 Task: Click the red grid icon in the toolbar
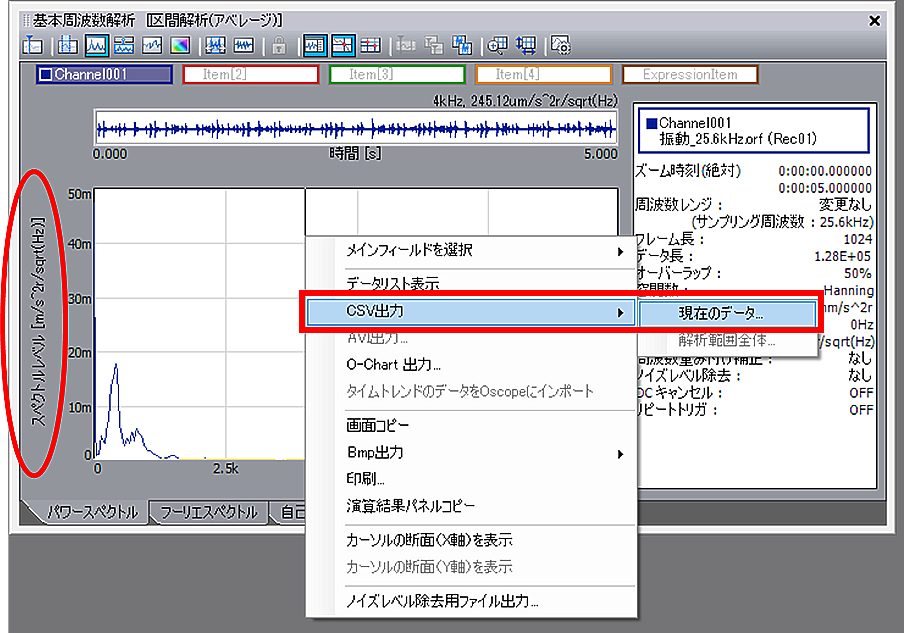tap(370, 45)
